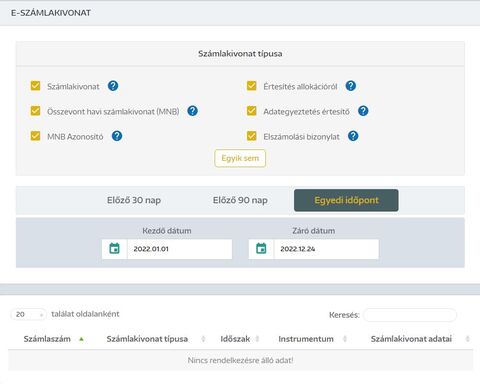The width and height of the screenshot is (480, 384).
Task: Open help for Adategyeztetés értesítő
Action: (x=363, y=111)
